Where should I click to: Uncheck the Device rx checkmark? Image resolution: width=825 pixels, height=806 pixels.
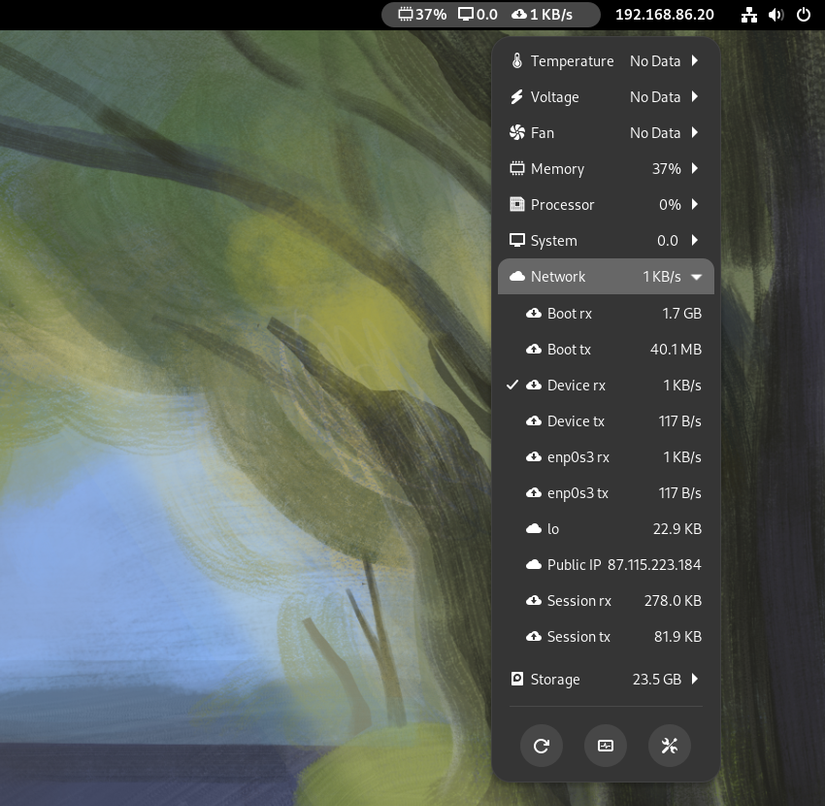512,385
